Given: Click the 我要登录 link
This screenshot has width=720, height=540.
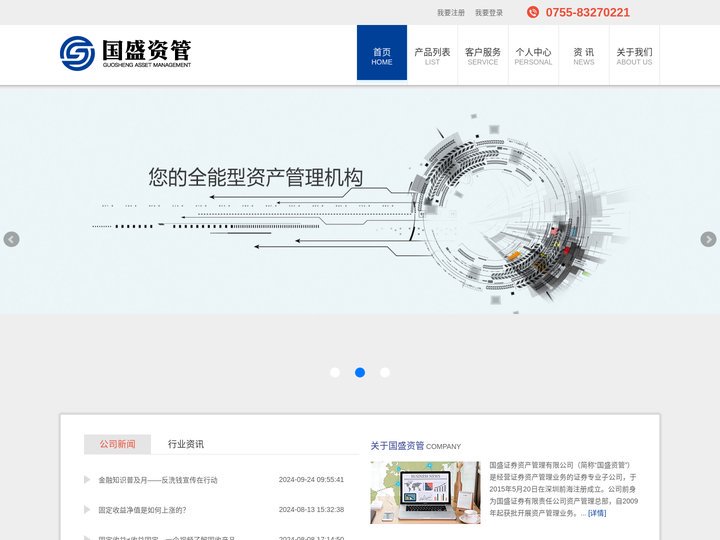Looking at the screenshot, I should click(489, 13).
